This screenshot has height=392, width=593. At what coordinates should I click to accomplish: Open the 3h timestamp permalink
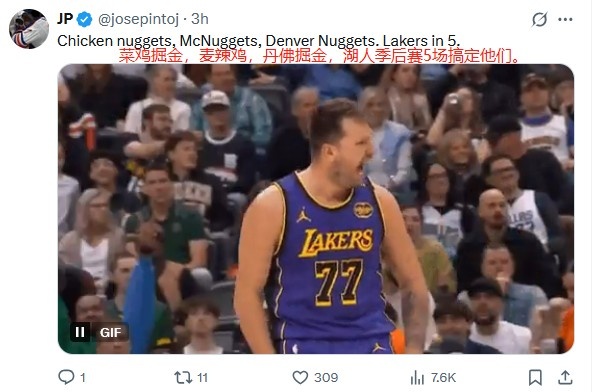point(200,19)
